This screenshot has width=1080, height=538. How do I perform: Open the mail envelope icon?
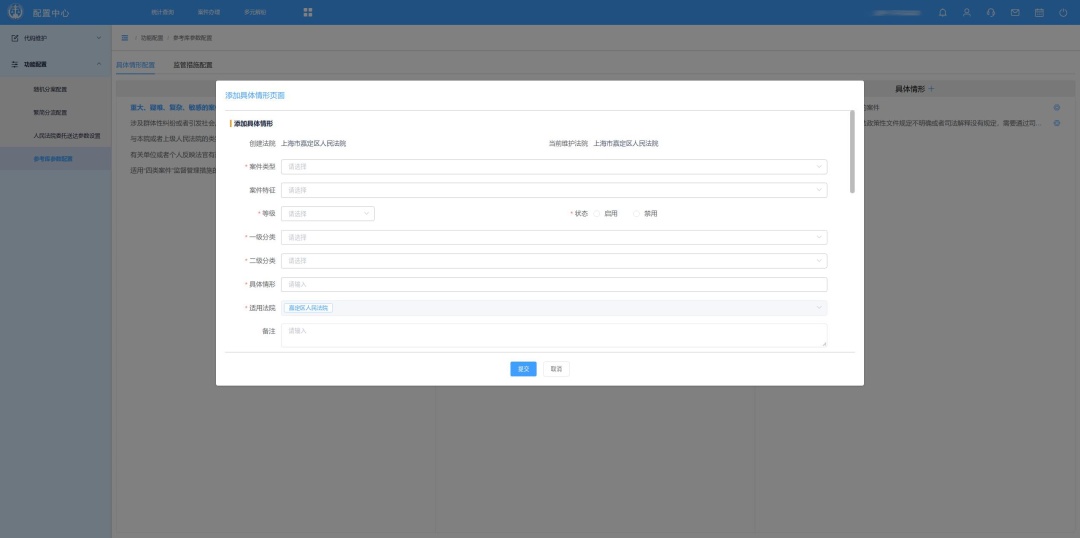(x=1015, y=12)
